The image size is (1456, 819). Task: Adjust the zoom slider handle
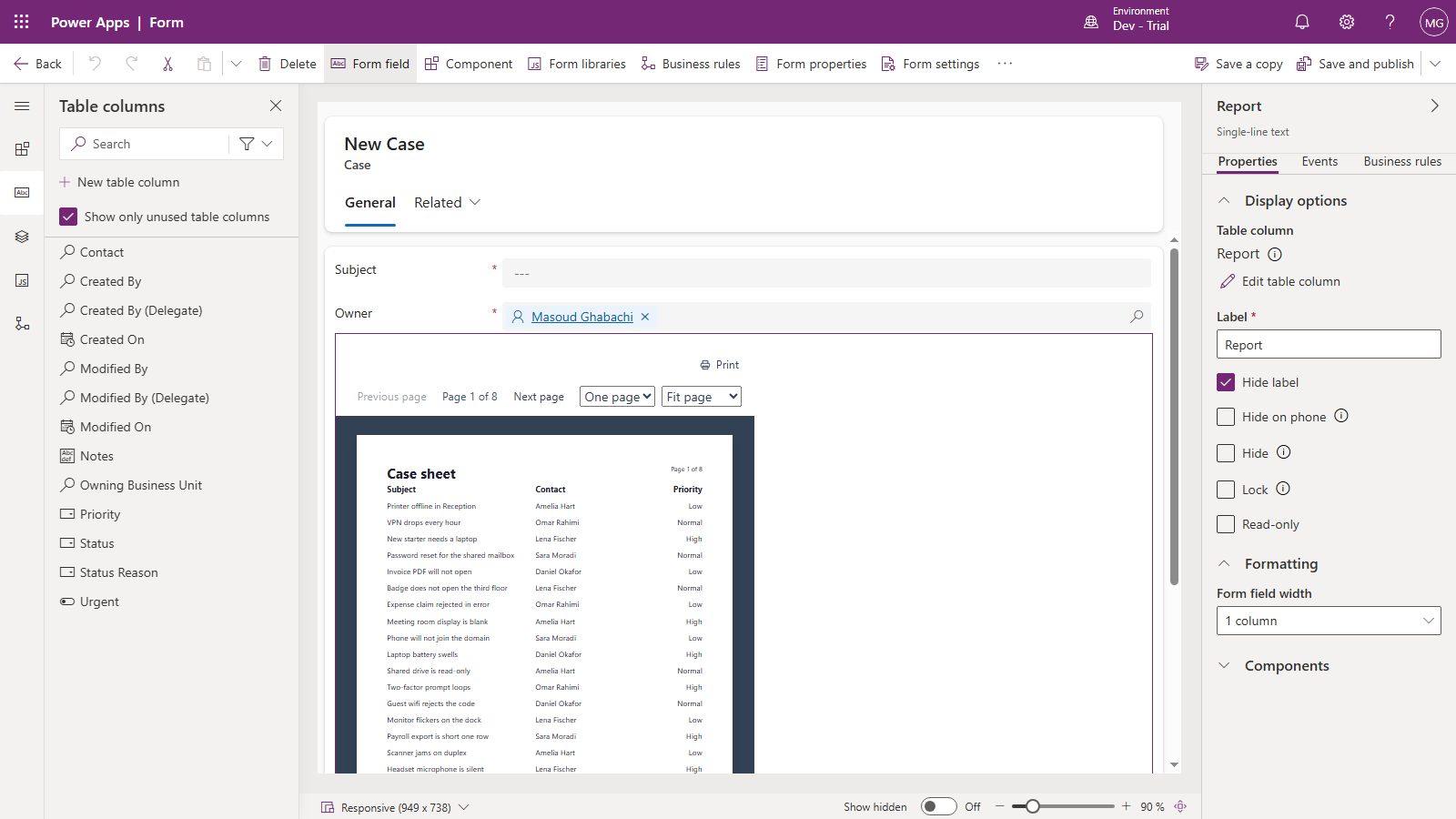pos(1032,806)
